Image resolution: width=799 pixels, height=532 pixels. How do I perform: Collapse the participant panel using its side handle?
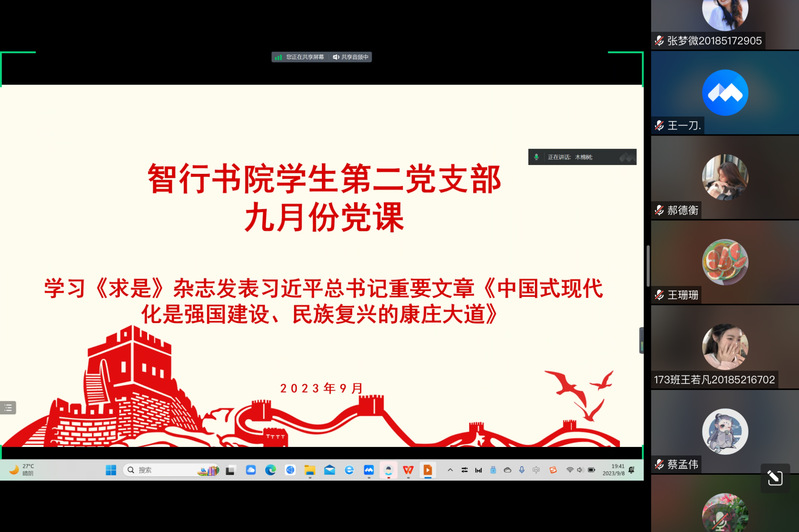[643, 340]
